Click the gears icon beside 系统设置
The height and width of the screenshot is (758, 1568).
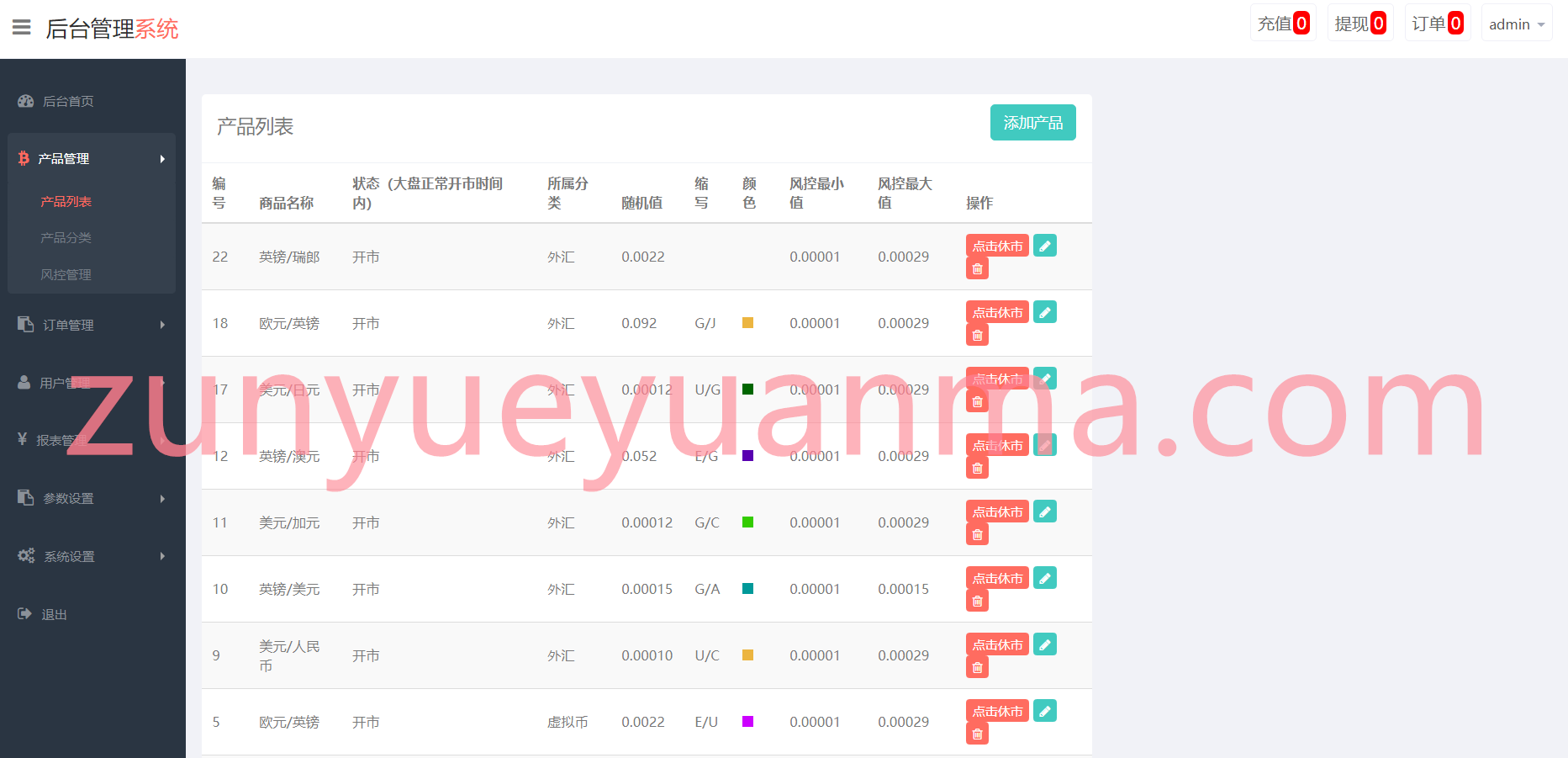tap(26, 555)
